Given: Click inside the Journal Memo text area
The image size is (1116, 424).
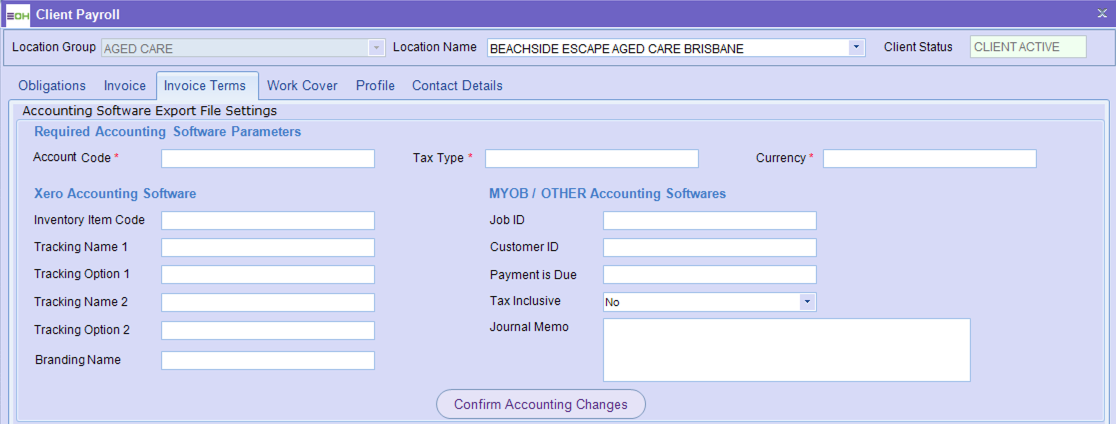Looking at the screenshot, I should 786,350.
